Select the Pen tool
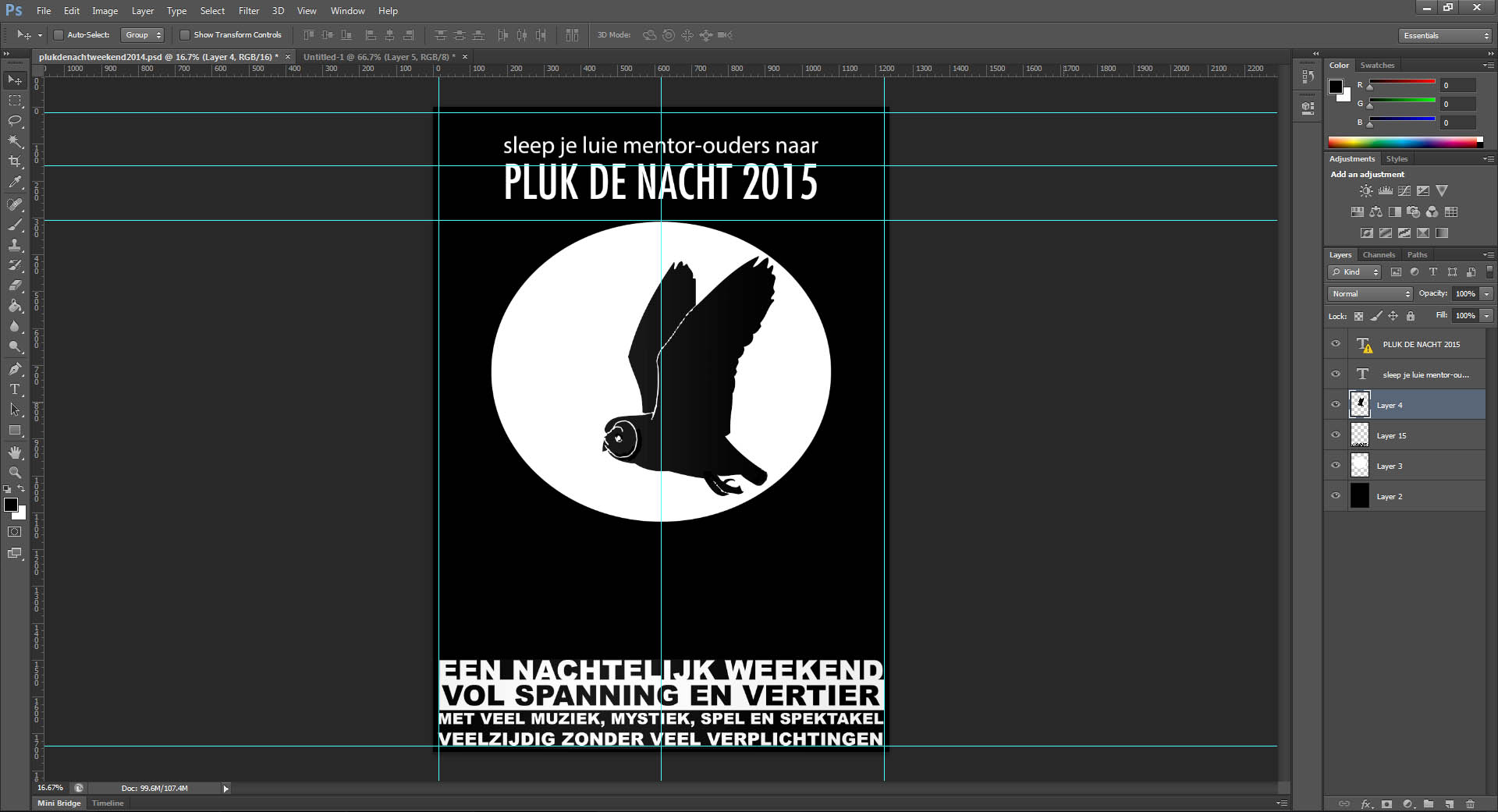This screenshot has height=812, width=1498. pyautogui.click(x=15, y=368)
